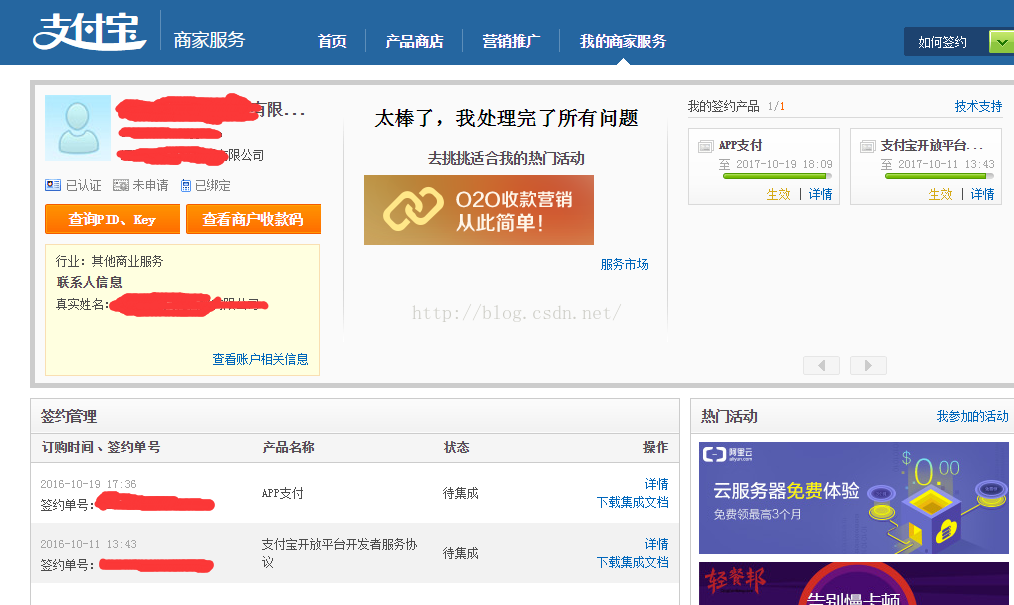This screenshot has width=1014, height=605.
Task: Click the 至 2017-10-19 18:09 expiry date
Action: [x=776, y=164]
